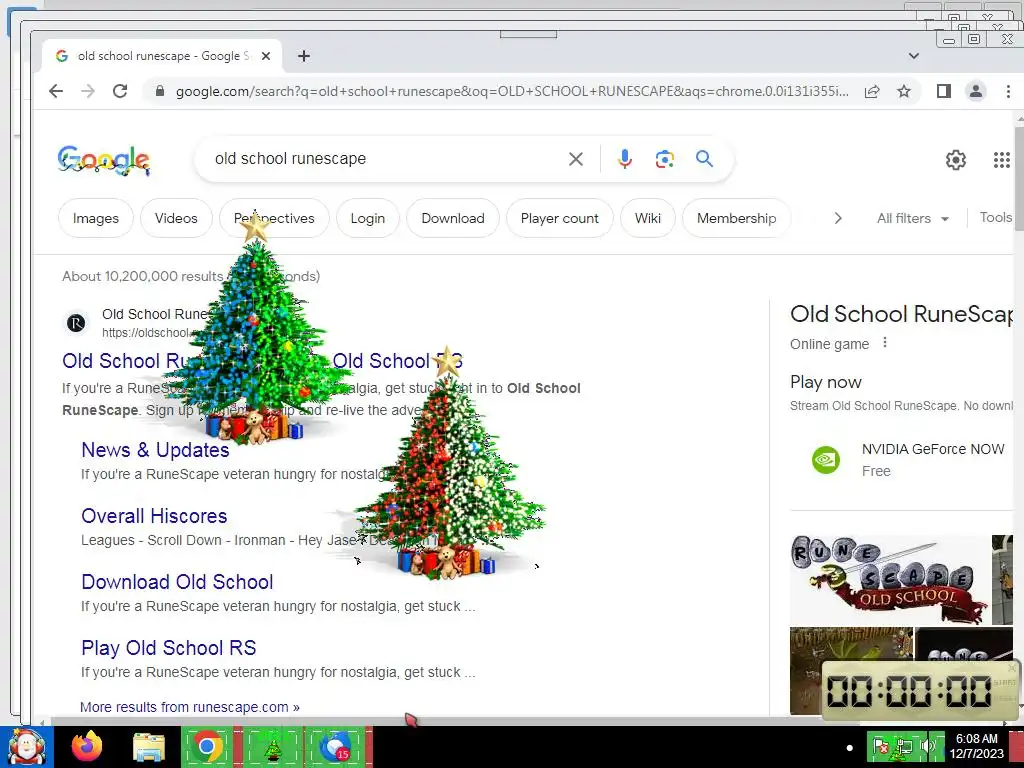Open More results from runescape.com
The height and width of the screenshot is (768, 1024).
coord(189,707)
